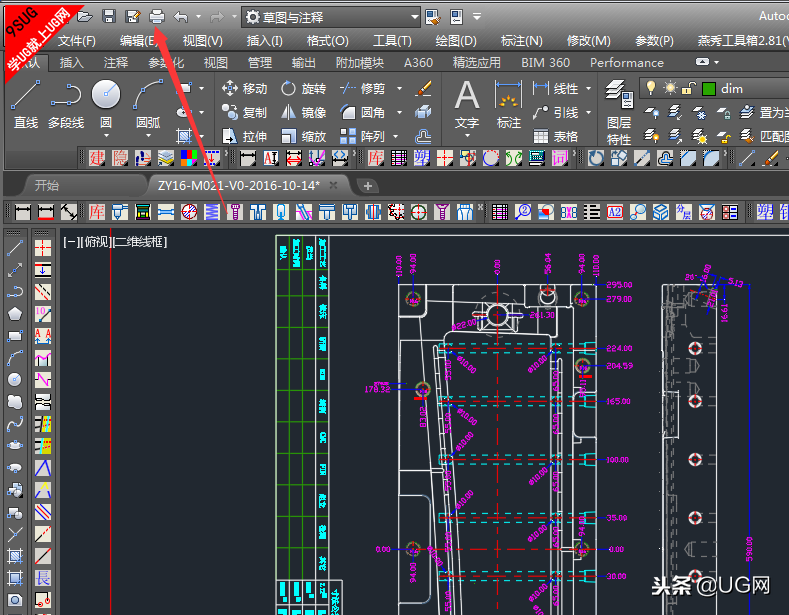Switch to the 管理 ribbon tab
789x615 pixels.
tap(260, 62)
